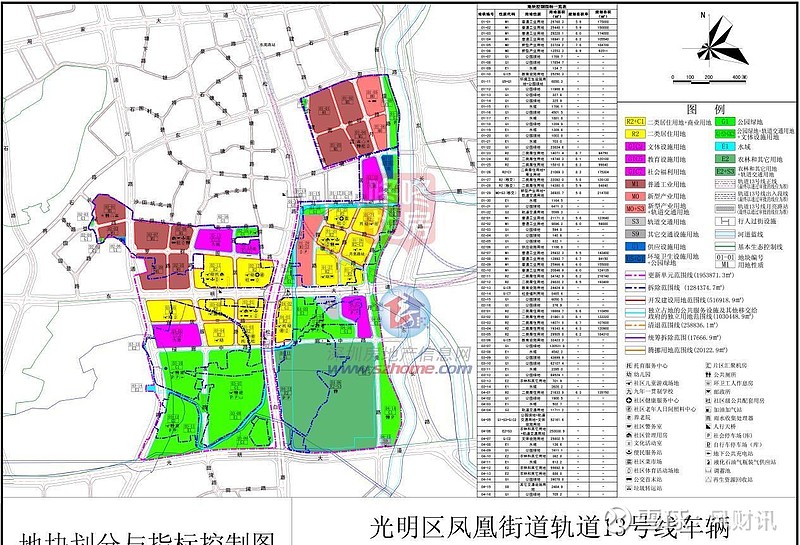Screen dimensions: 800x545
Task: Click the 加油加气站 legend icon
Action: (708, 409)
